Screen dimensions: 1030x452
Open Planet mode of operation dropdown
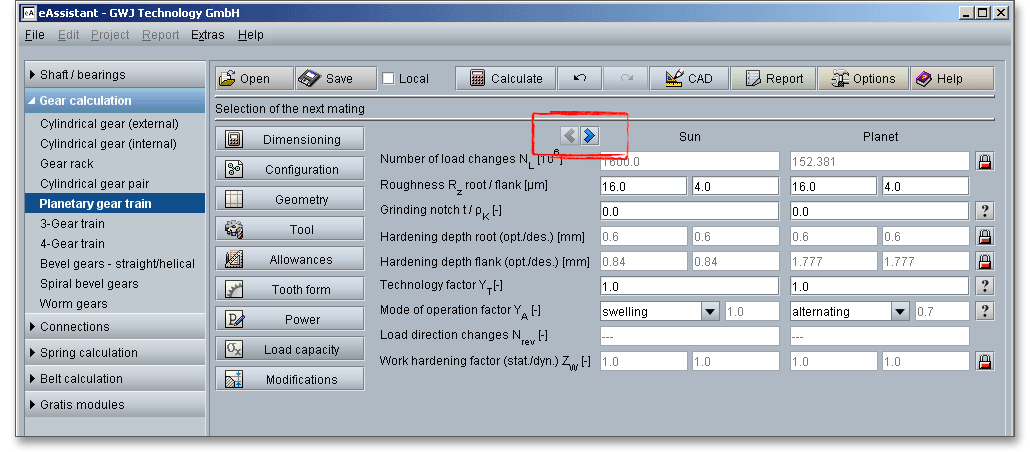[900, 311]
